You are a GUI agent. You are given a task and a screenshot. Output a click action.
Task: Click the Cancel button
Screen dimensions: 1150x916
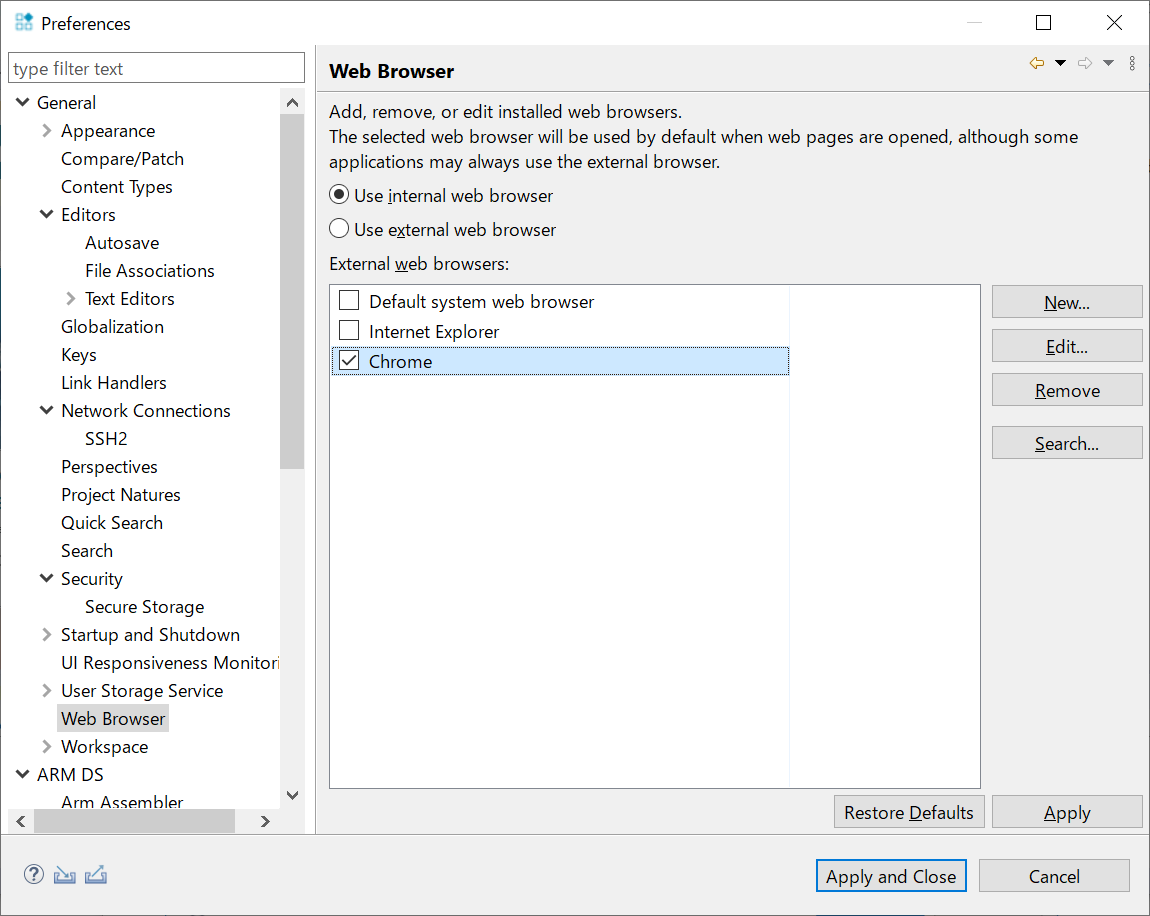tap(1054, 876)
